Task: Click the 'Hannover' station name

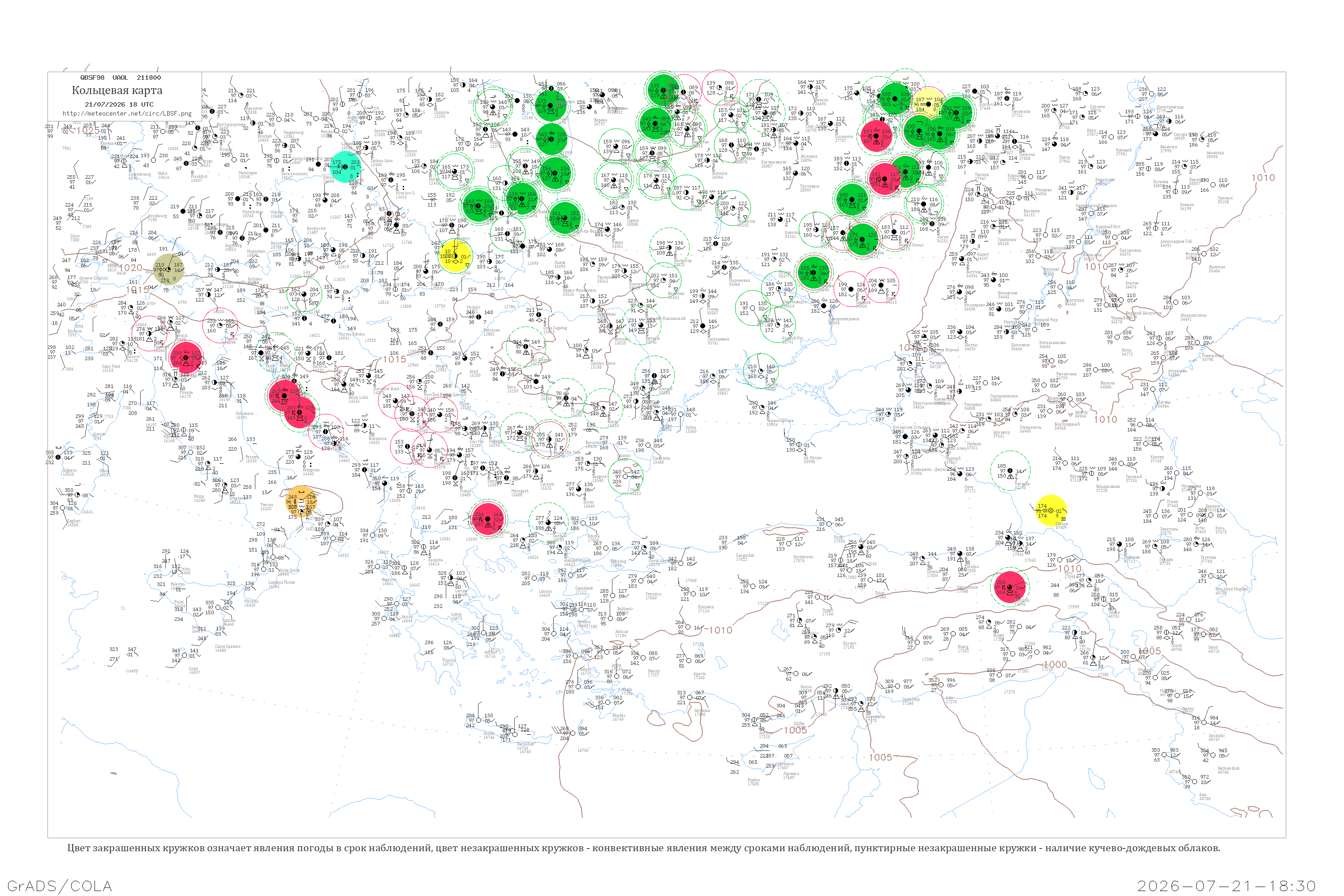Action: click(254, 108)
